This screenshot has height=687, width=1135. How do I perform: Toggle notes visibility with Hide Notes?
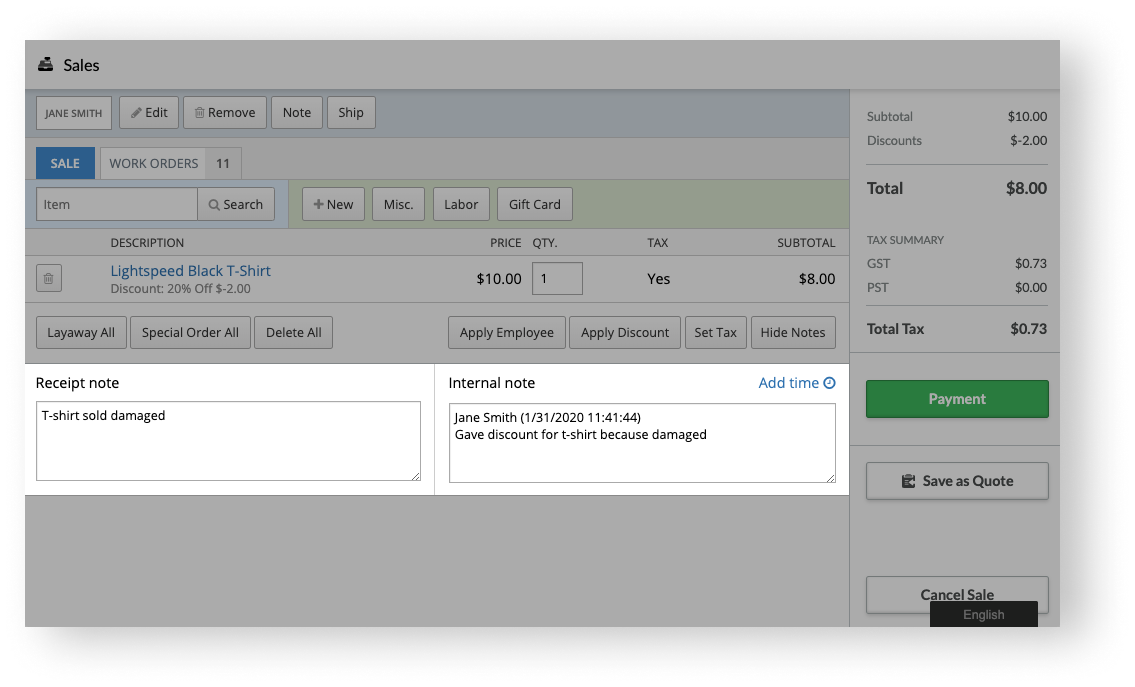click(793, 332)
